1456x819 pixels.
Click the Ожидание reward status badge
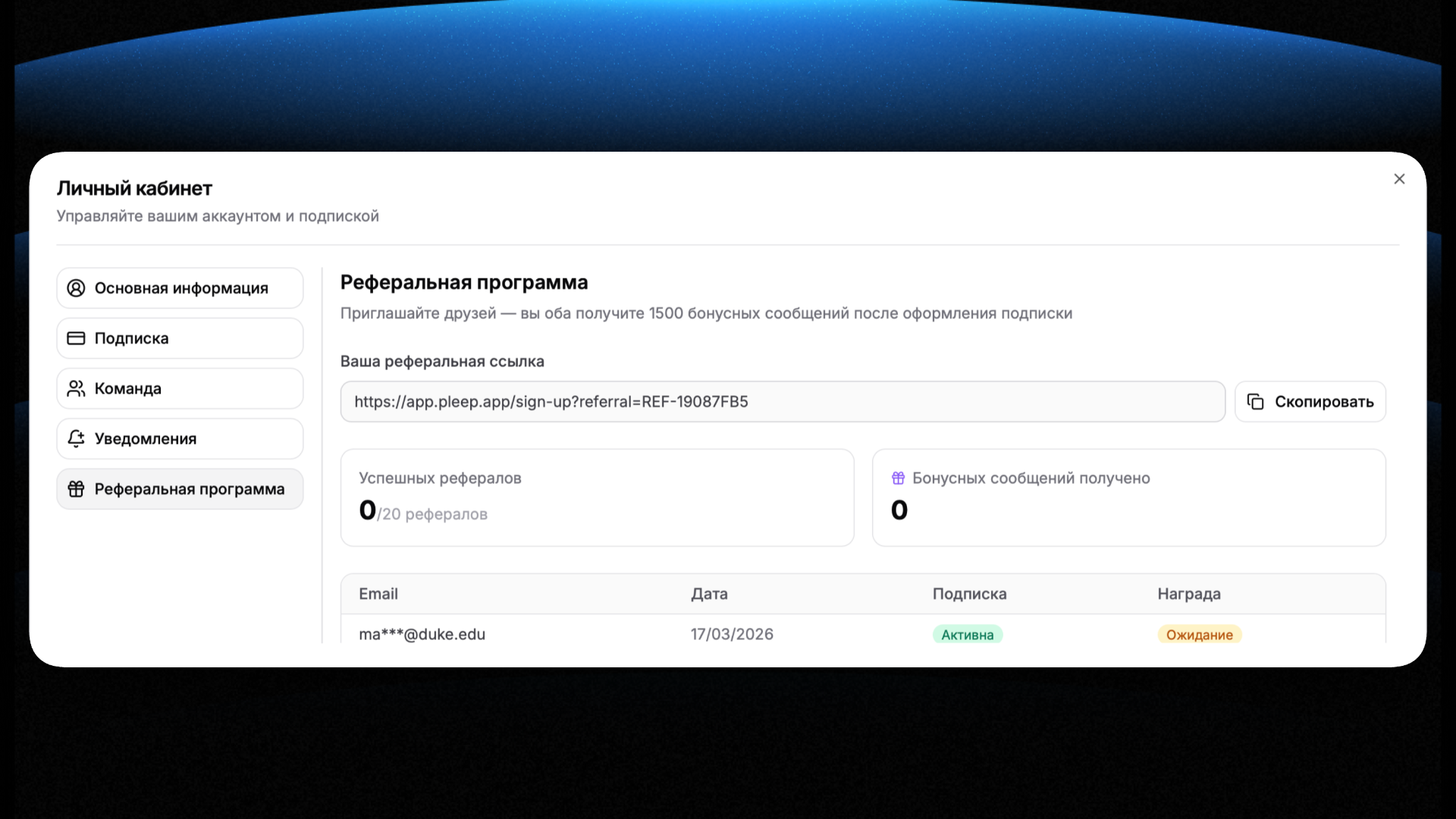(1198, 635)
